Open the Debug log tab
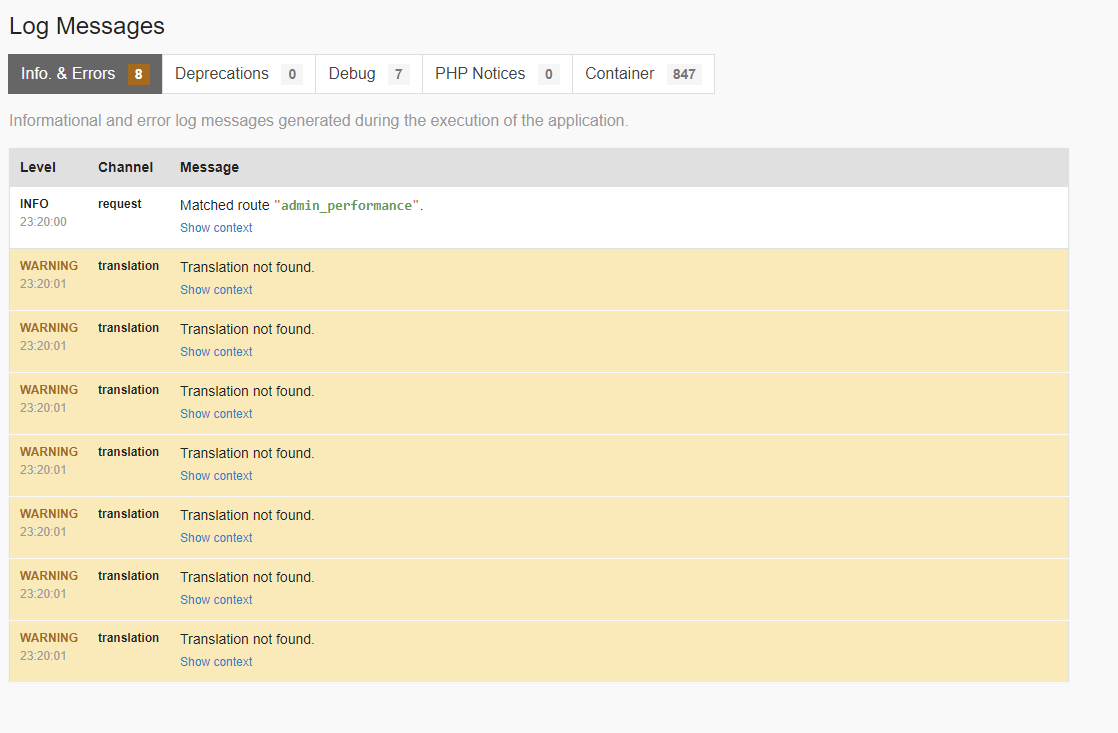The width and height of the screenshot is (1118, 733). point(369,74)
